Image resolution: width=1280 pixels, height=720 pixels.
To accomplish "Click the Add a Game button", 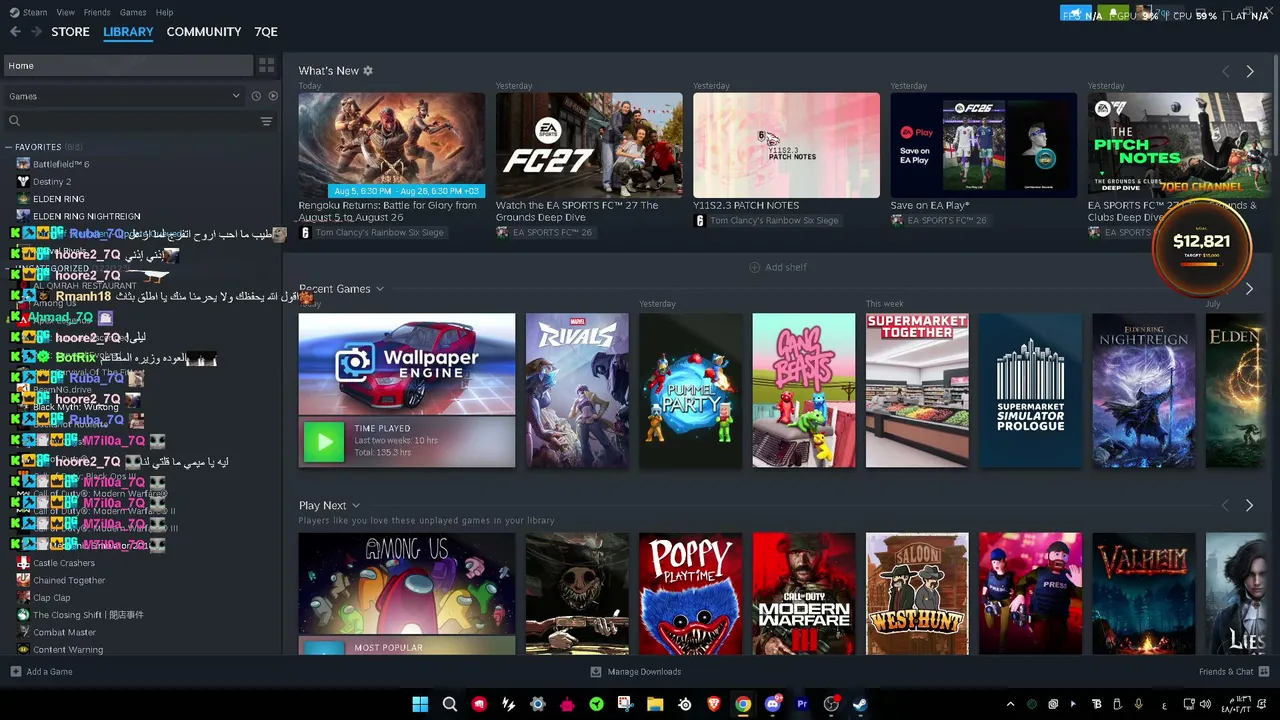I will click(x=42, y=672).
